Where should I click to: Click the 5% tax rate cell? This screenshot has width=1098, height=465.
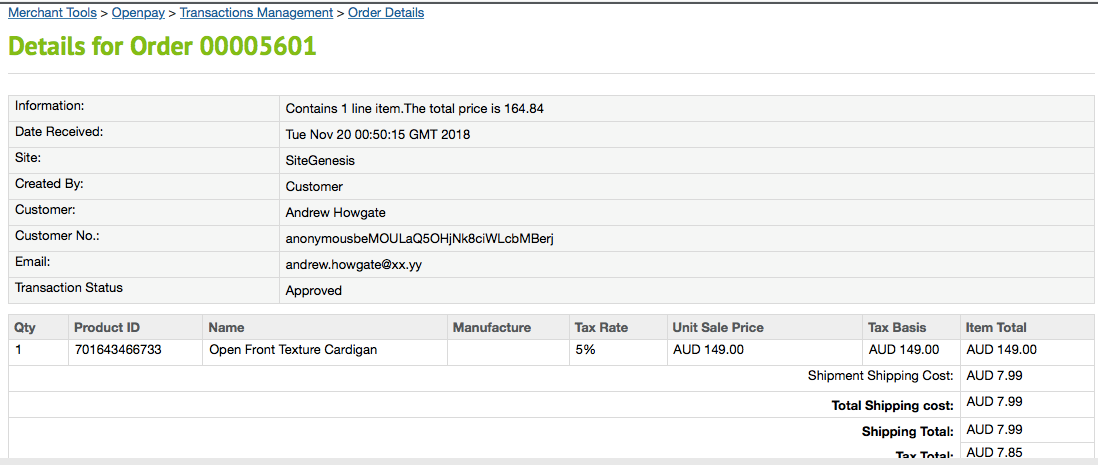pyautogui.click(x=584, y=350)
